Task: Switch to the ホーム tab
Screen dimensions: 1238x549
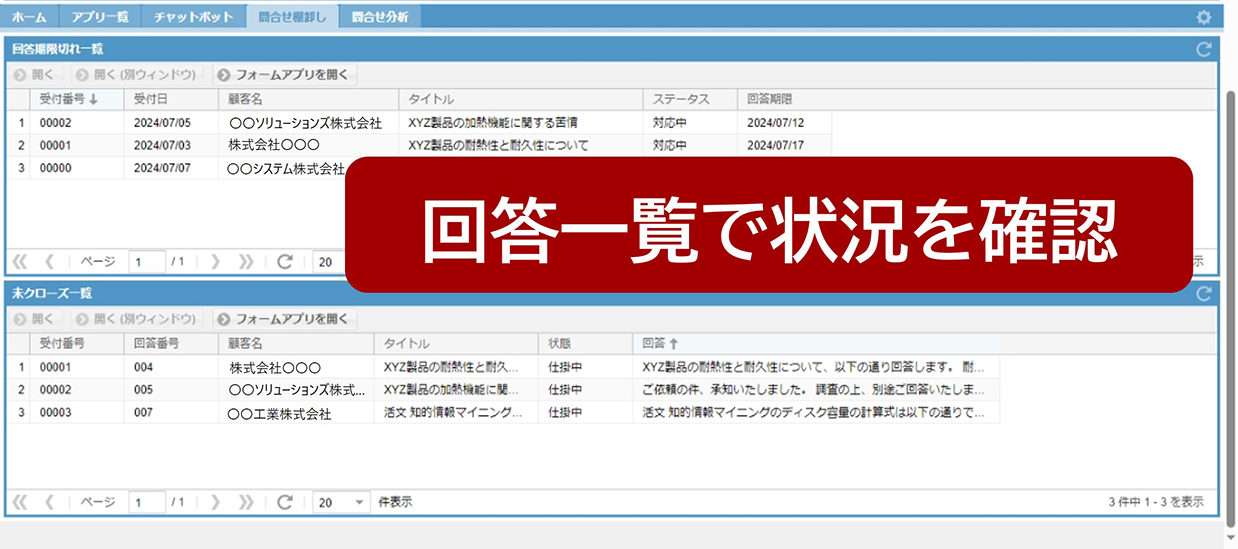Action: (29, 17)
